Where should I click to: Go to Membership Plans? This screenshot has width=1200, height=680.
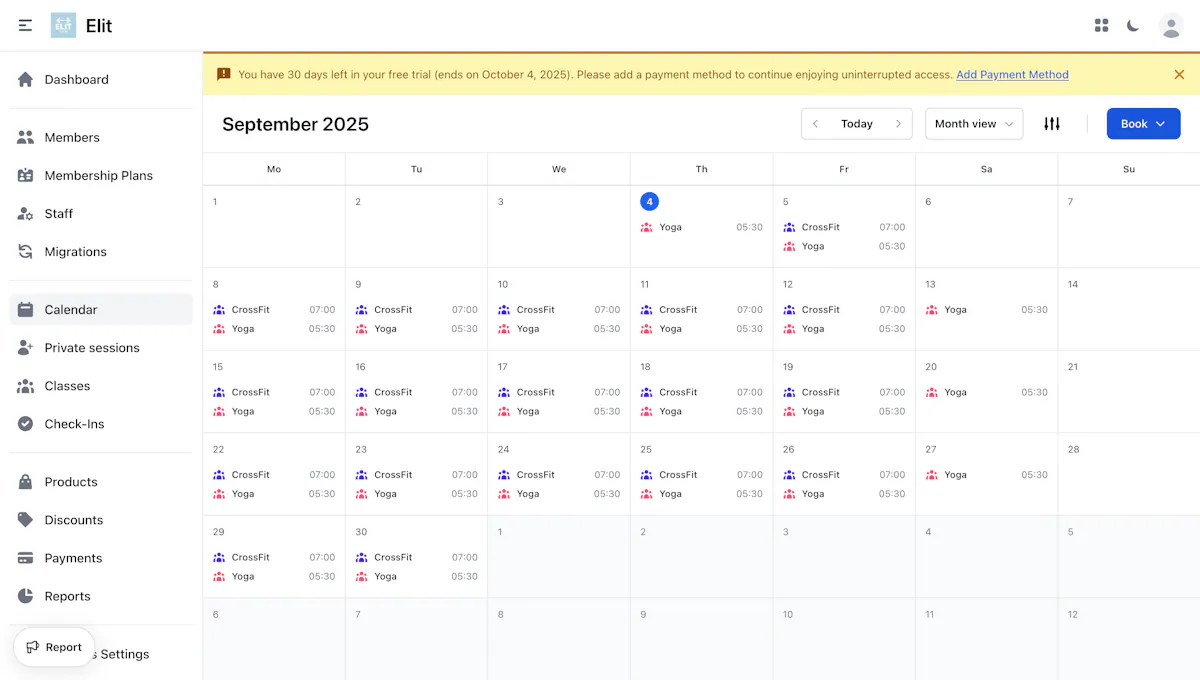[x=101, y=176]
